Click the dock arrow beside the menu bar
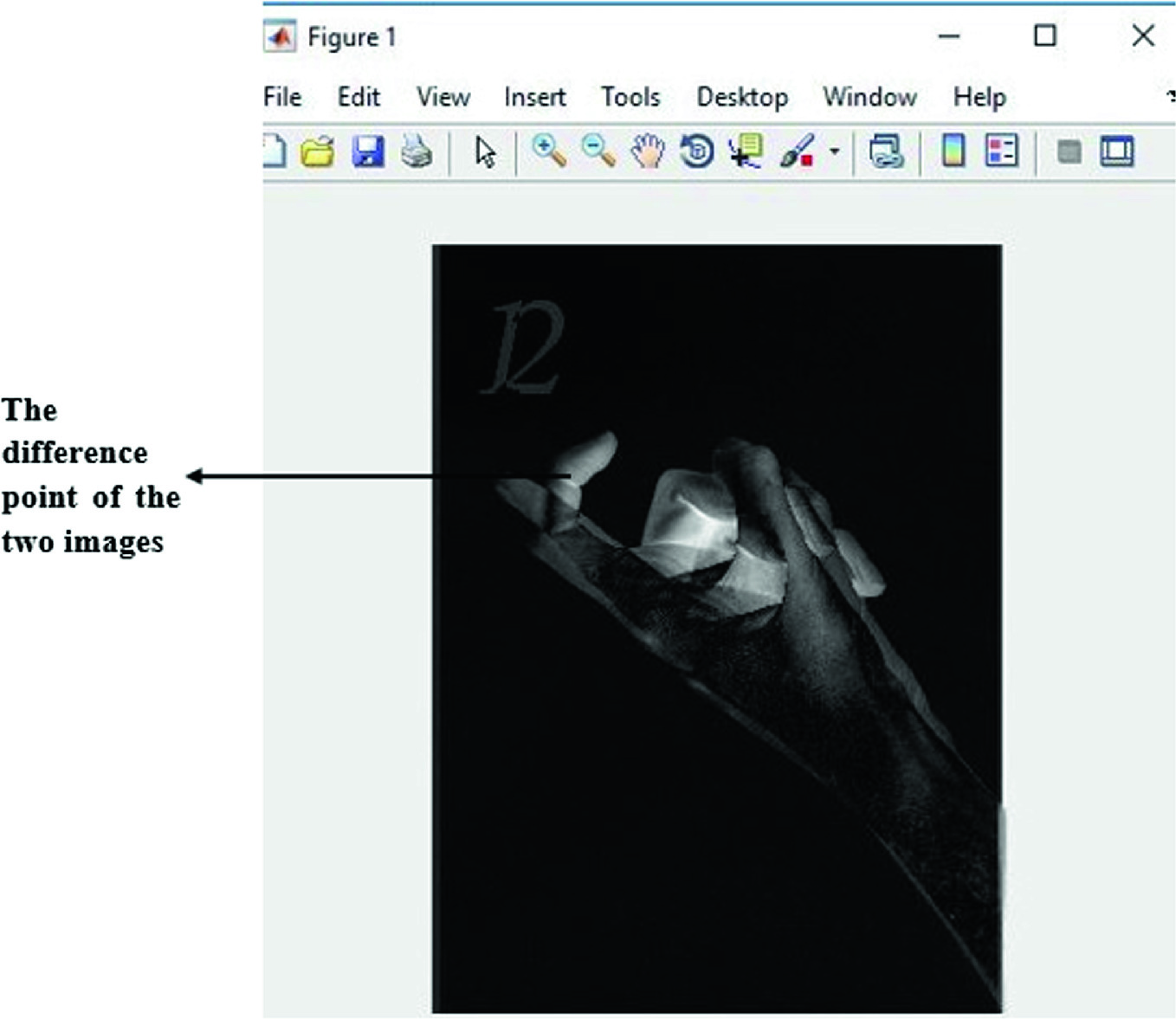 coord(1170,95)
